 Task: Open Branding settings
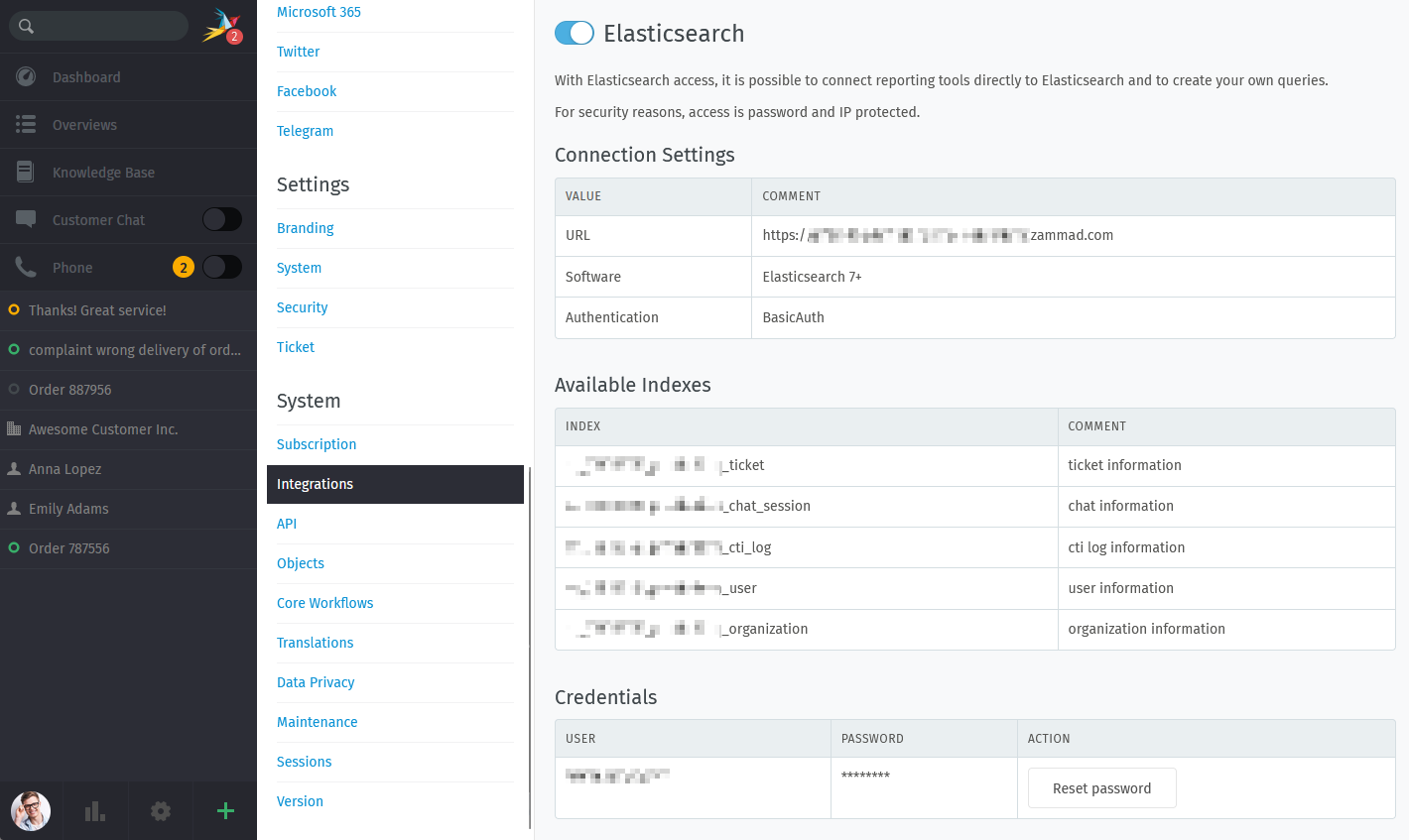tap(305, 228)
